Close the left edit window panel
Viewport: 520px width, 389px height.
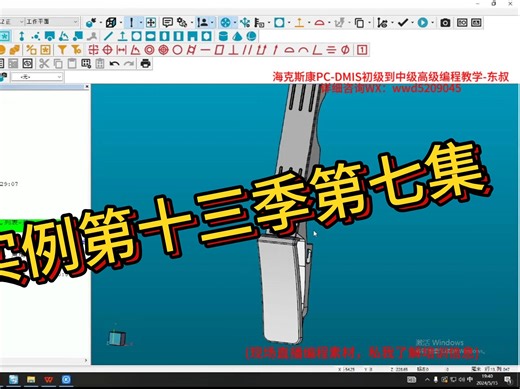point(87,87)
